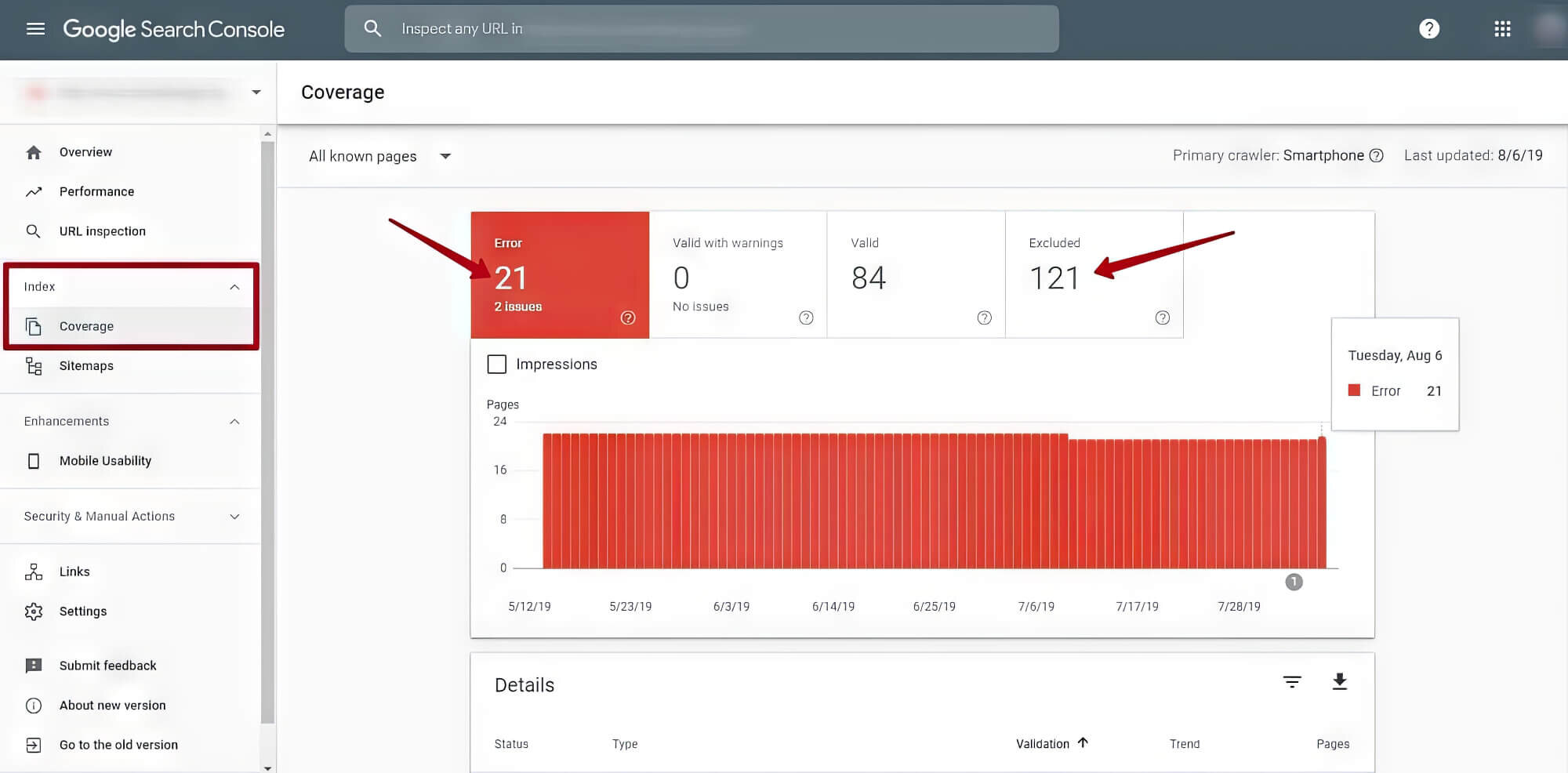Screen dimensions: 1568x773
Task: Select the Performance report icon
Action: [x=34, y=191]
